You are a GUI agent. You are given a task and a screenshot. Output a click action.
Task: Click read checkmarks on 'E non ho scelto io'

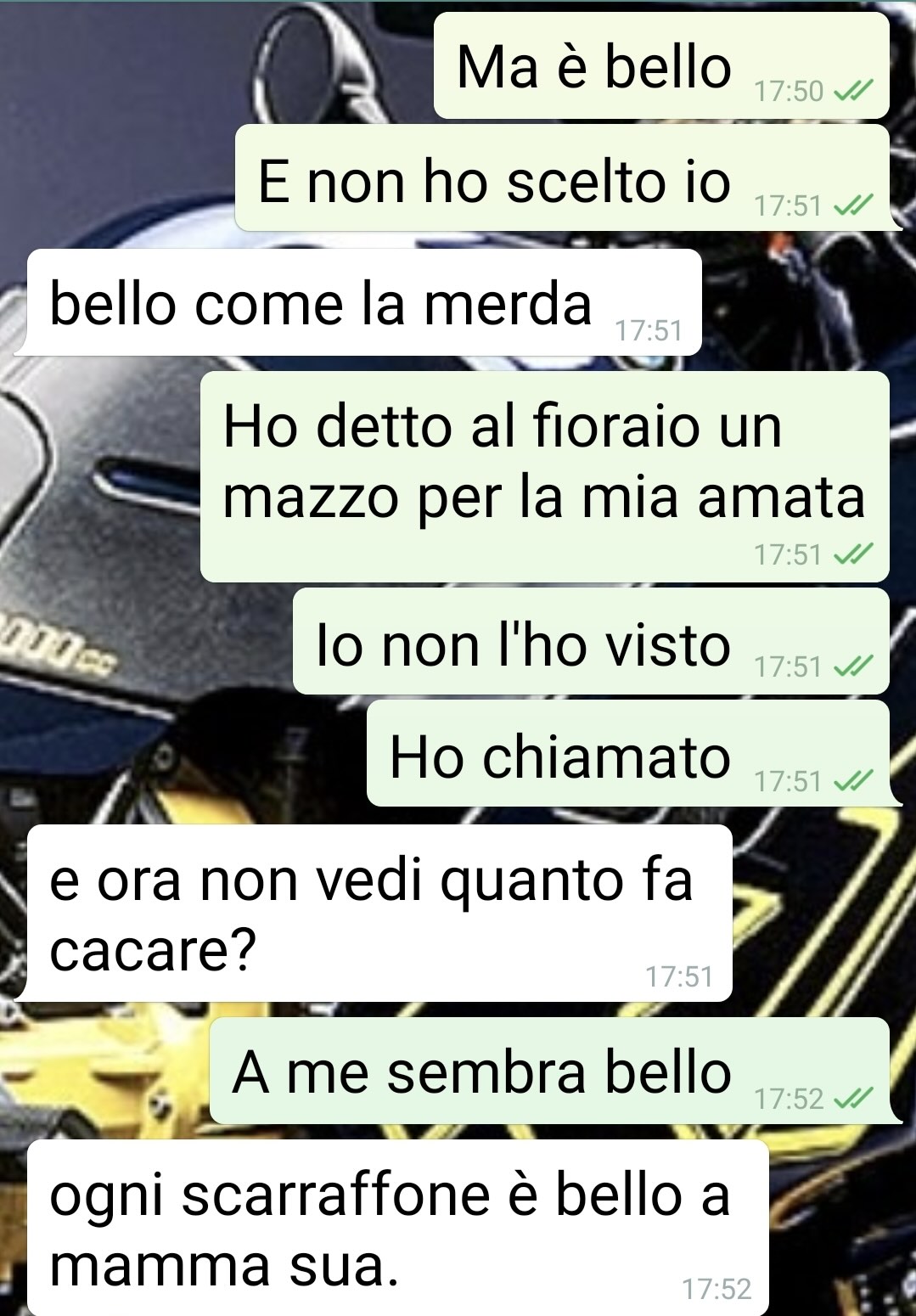(853, 205)
